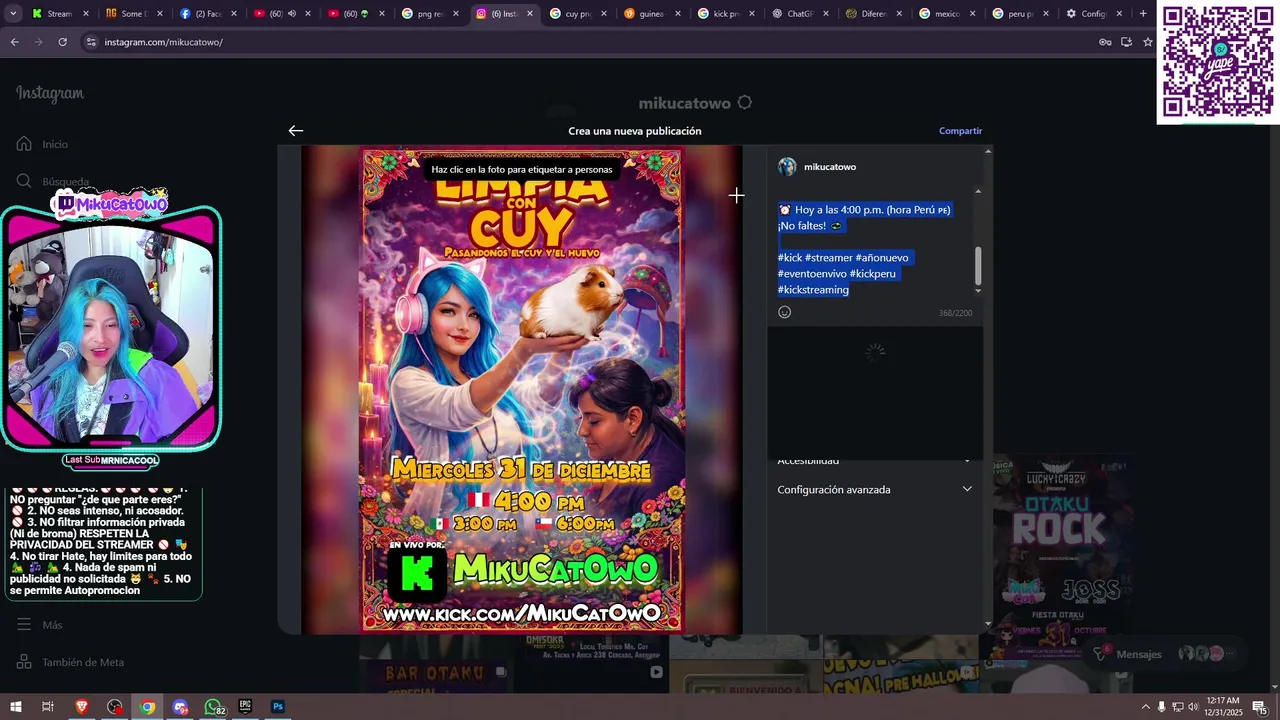The height and width of the screenshot is (720, 1280).
Task: Go back with the arrow in the post dialog
Action: pyautogui.click(x=295, y=131)
